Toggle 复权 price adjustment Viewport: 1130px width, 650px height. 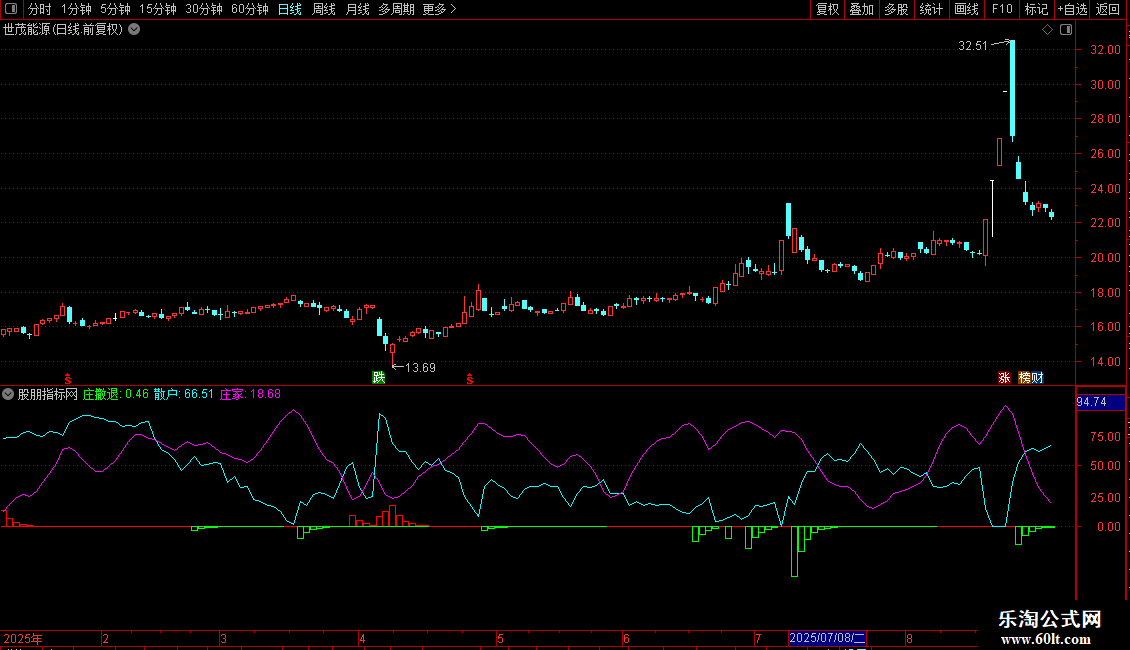[x=827, y=9]
